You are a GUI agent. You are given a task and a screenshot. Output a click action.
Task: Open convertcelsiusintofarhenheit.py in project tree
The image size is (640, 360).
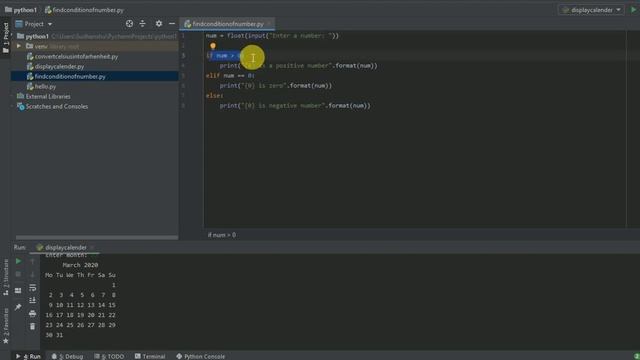pos(76,56)
